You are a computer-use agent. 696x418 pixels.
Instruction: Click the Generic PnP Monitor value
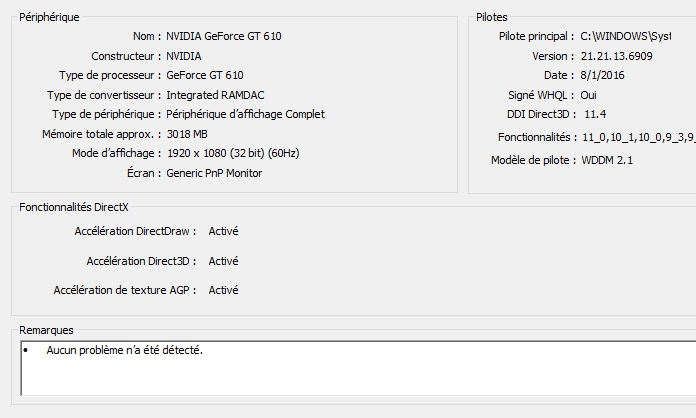214,174
